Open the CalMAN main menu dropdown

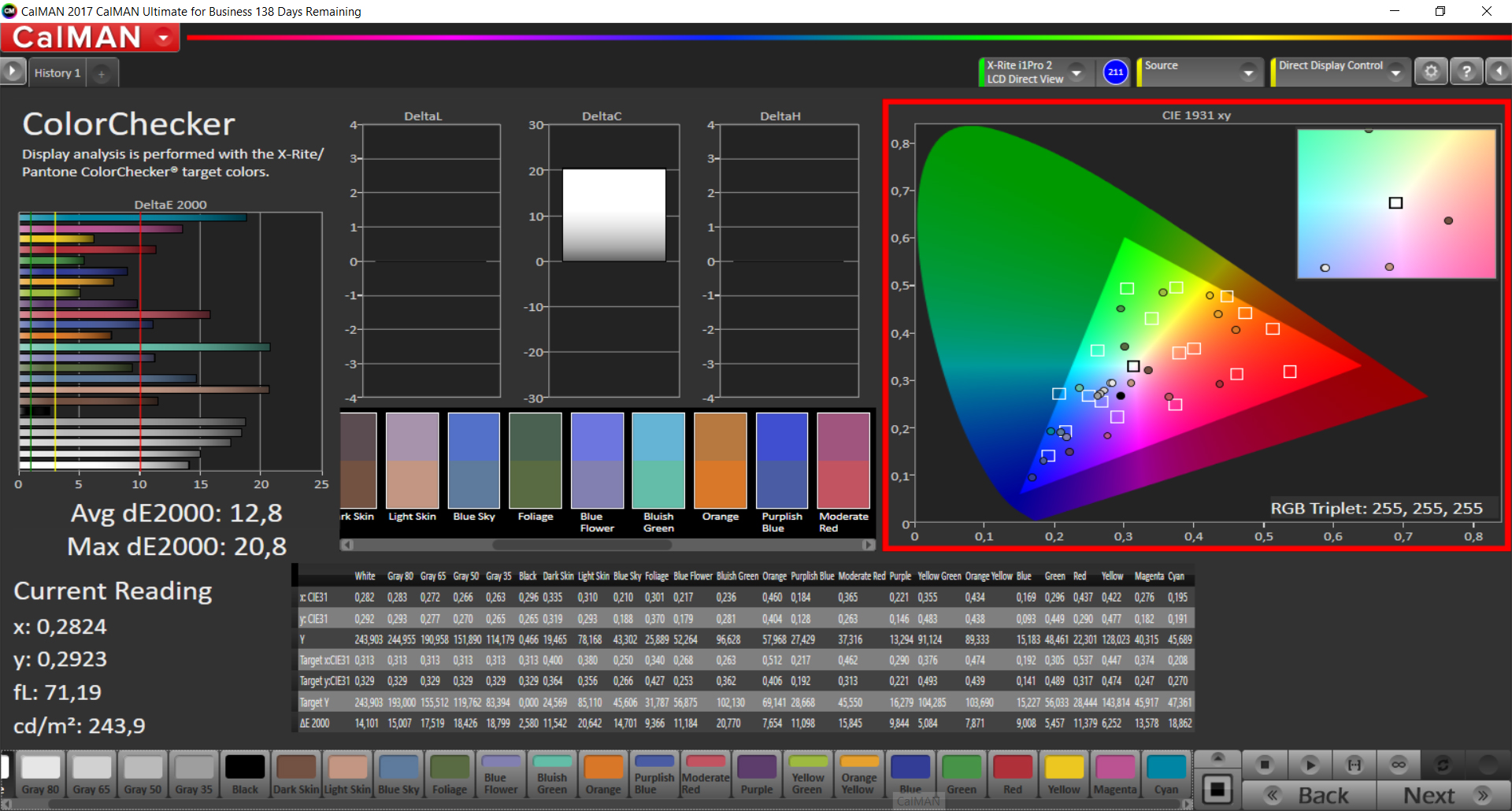164,38
